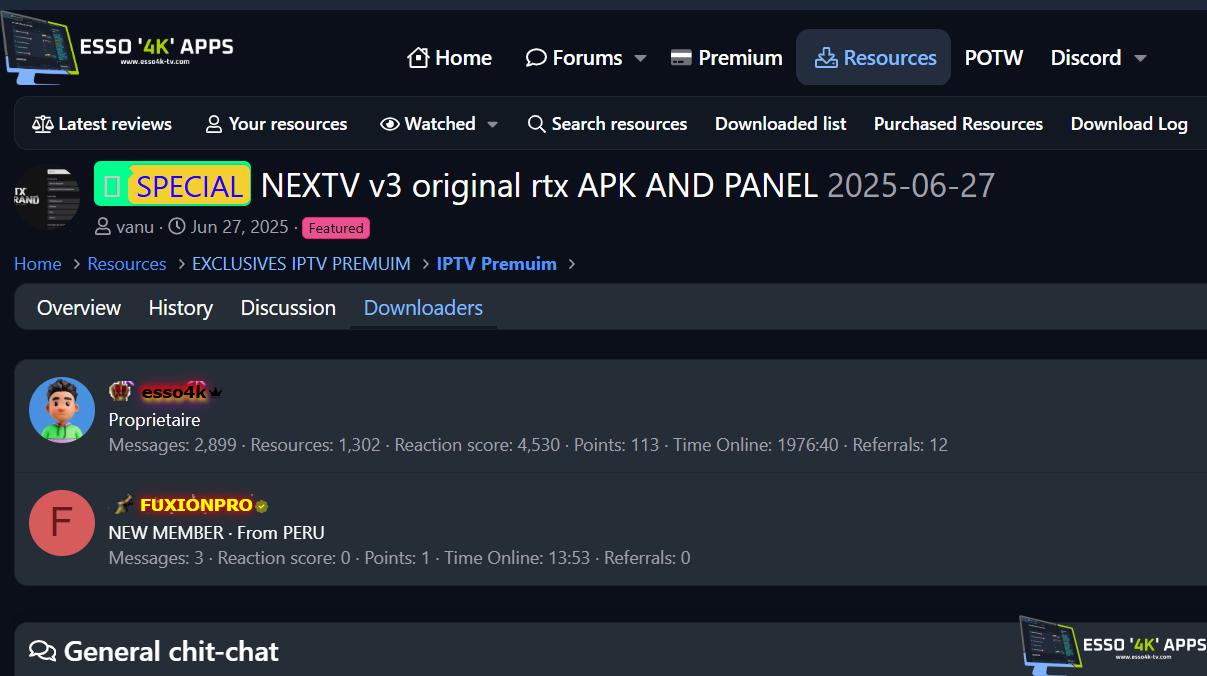Expand the Discord dropdown arrow

1139,58
